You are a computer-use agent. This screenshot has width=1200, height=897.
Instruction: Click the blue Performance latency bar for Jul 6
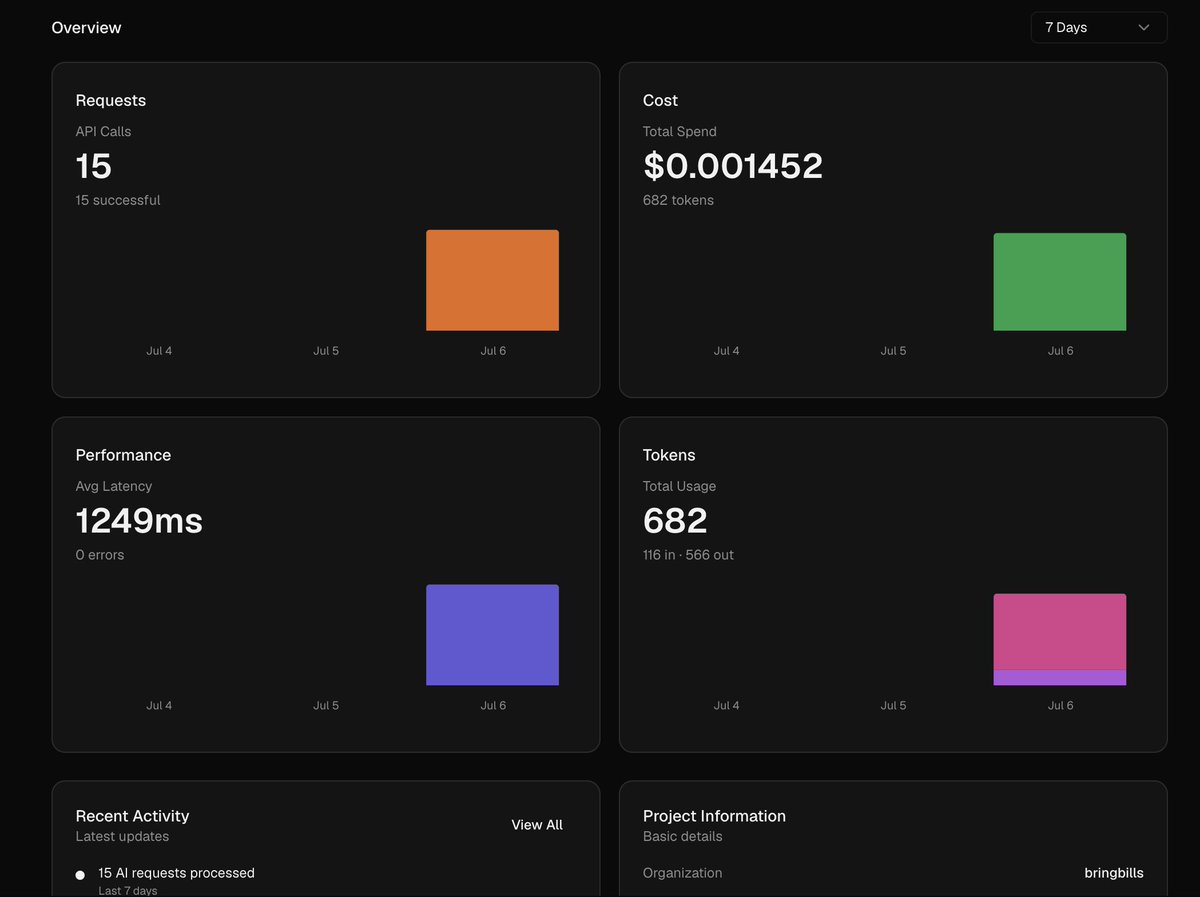pyautogui.click(x=492, y=635)
